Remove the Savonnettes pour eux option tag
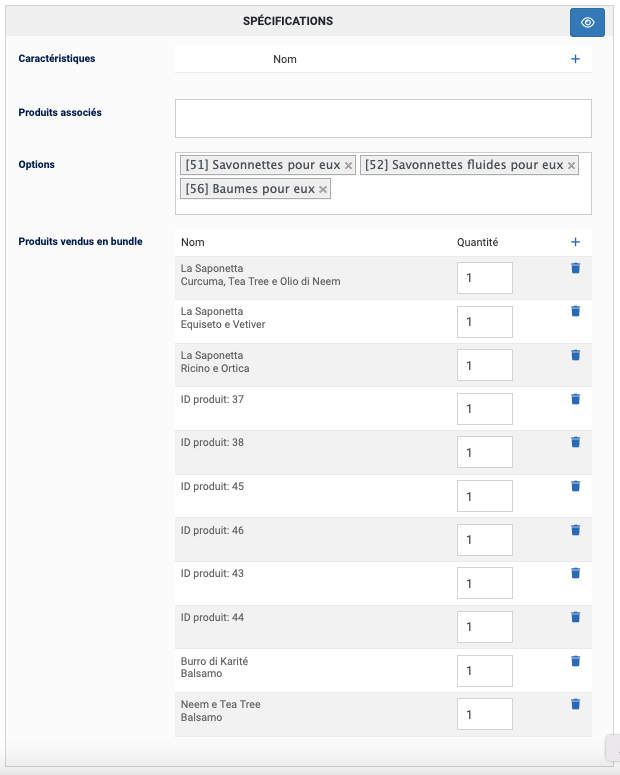 click(x=348, y=166)
